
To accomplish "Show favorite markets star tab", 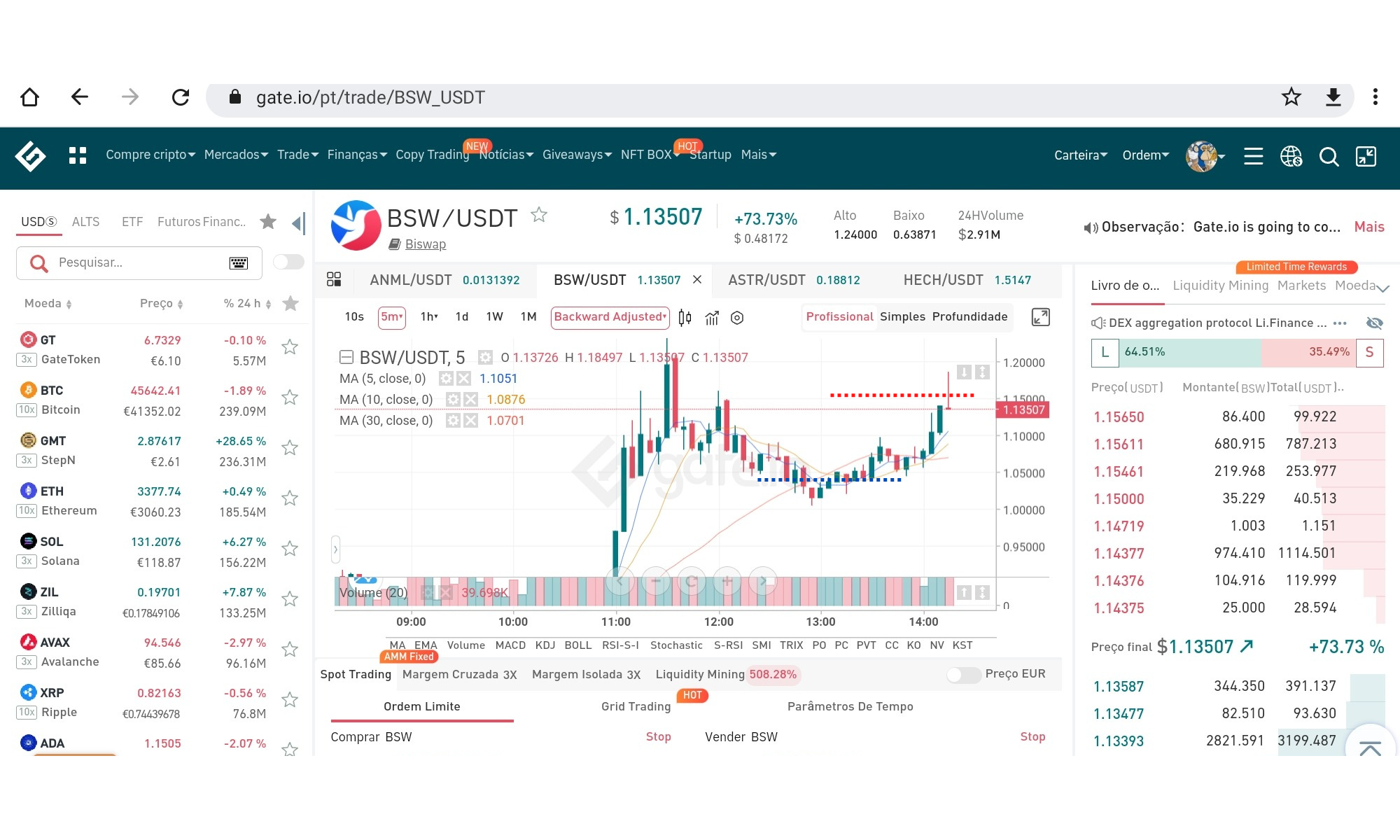I will (x=268, y=222).
